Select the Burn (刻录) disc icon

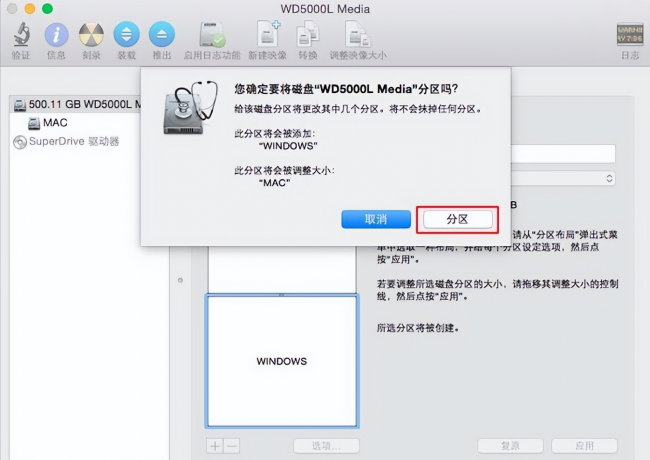tap(91, 34)
